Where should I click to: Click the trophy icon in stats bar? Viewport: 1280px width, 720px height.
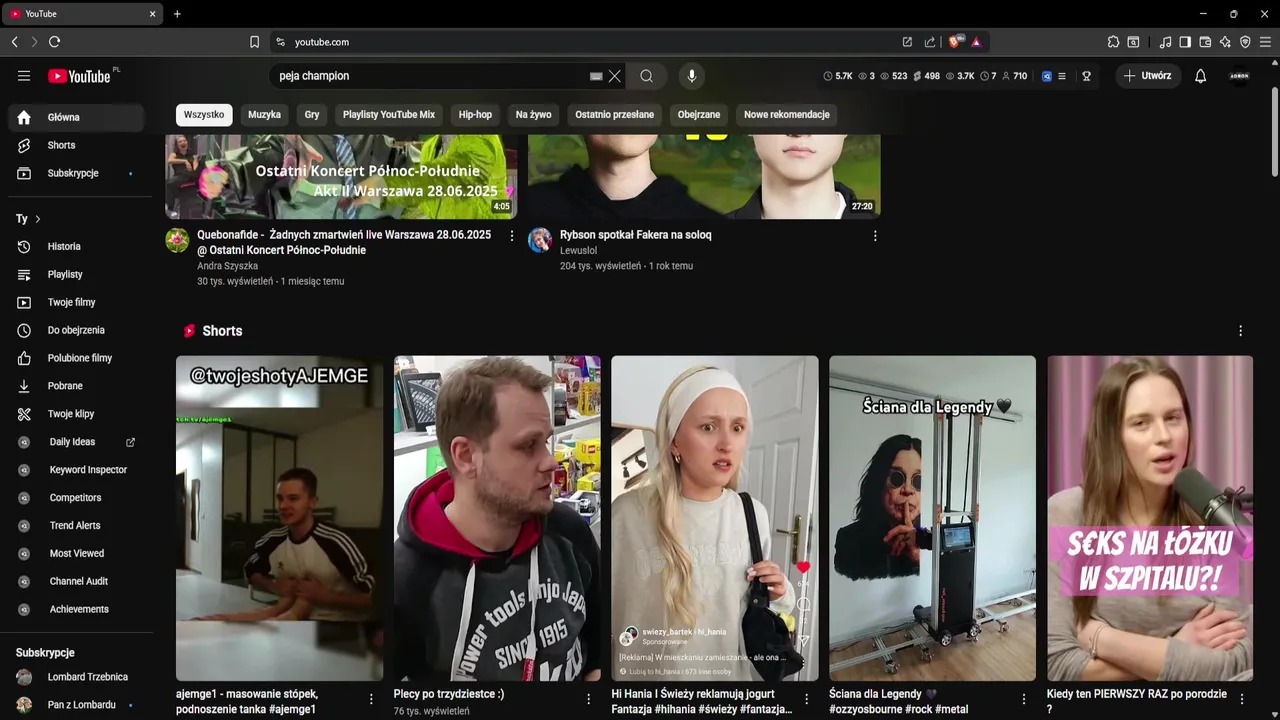[x=1086, y=76]
